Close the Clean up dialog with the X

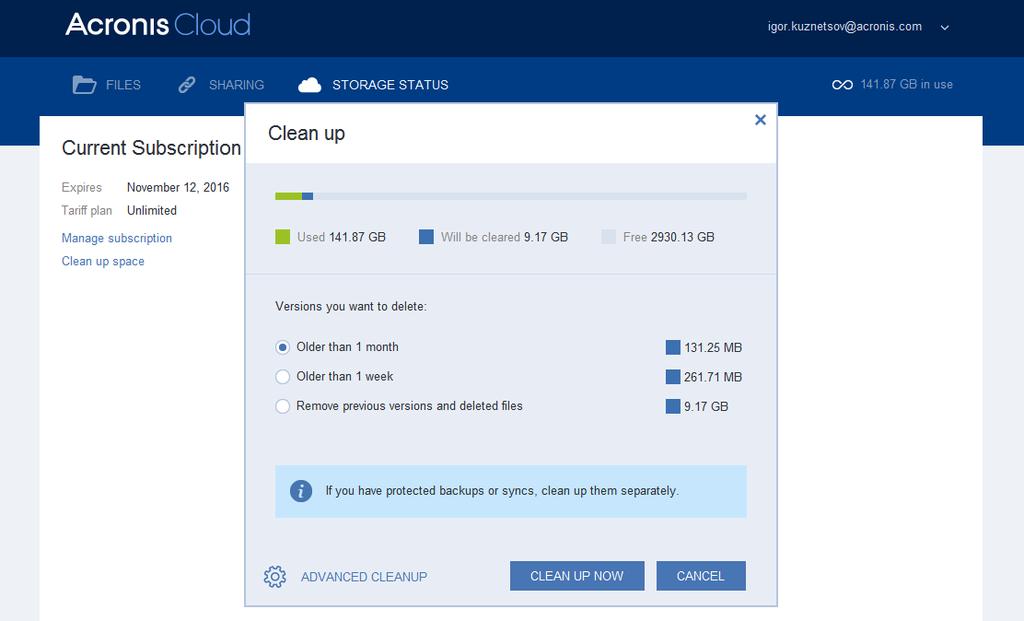click(x=760, y=120)
